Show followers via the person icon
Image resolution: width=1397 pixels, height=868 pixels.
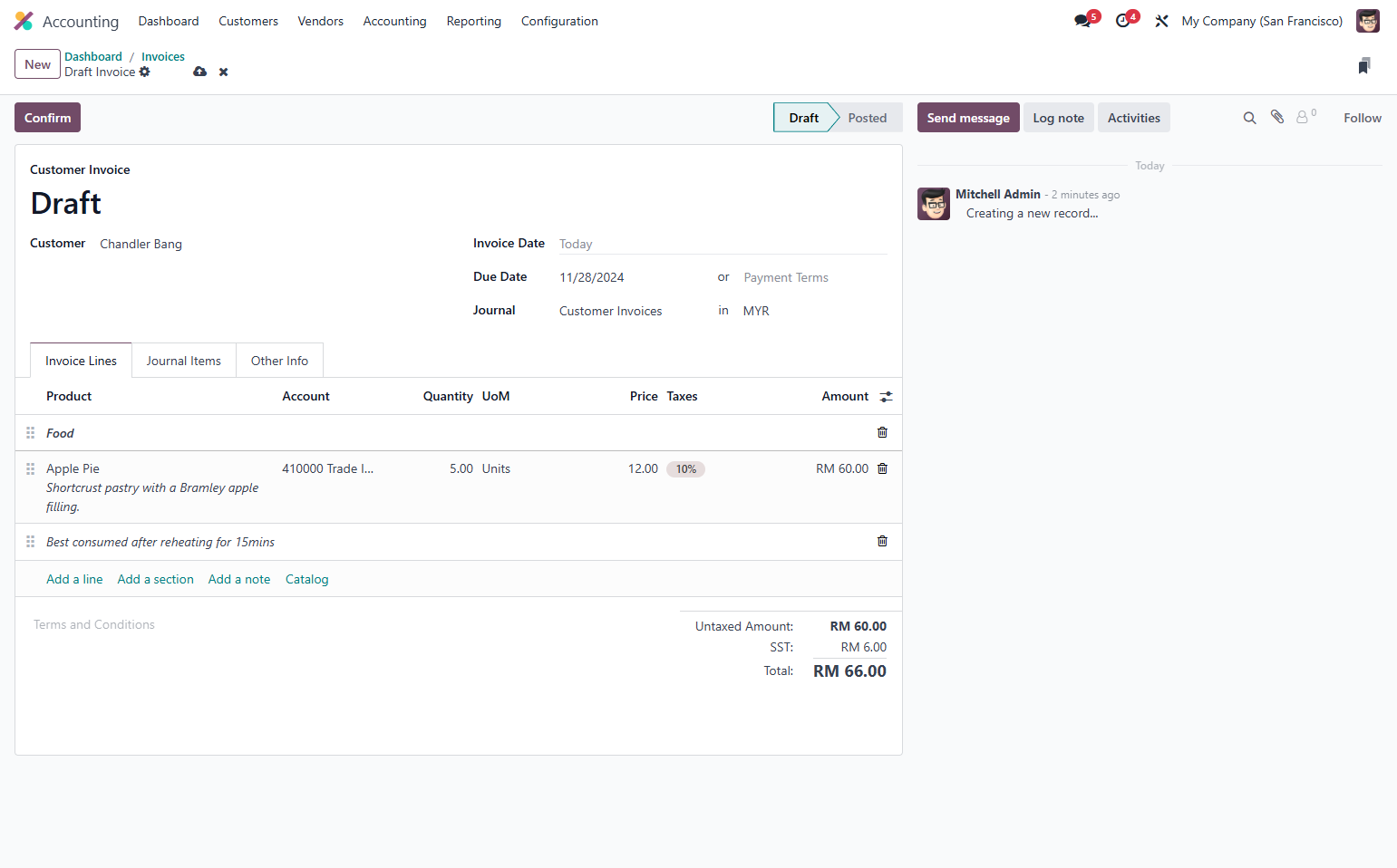(x=1303, y=117)
